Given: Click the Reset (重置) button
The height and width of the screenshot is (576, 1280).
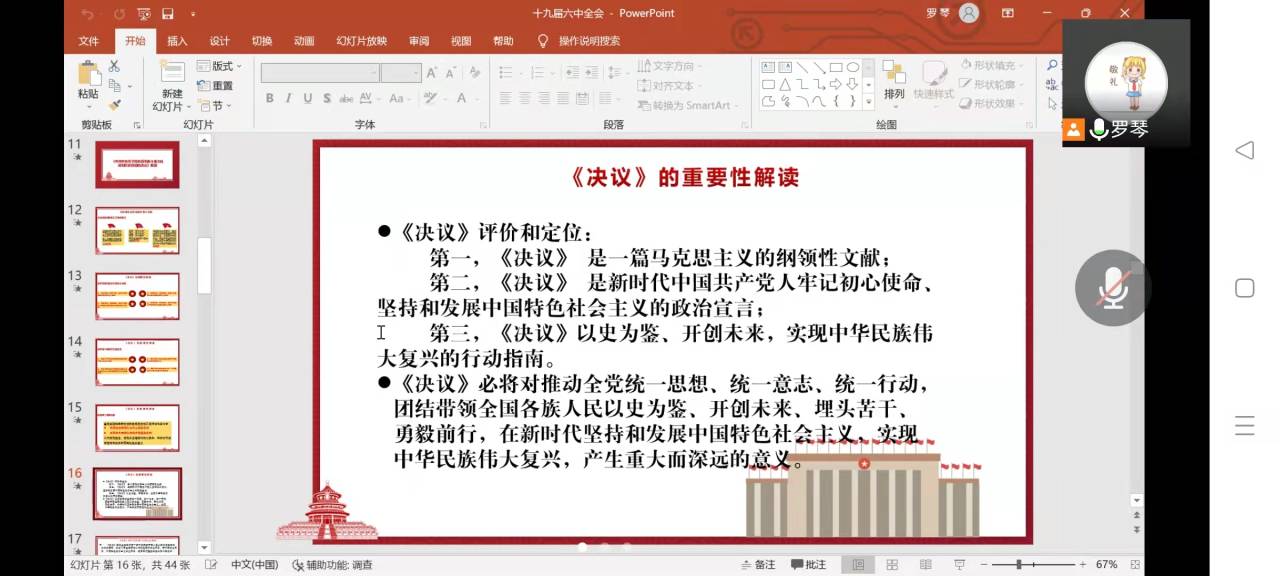Looking at the screenshot, I should click(x=215, y=86).
